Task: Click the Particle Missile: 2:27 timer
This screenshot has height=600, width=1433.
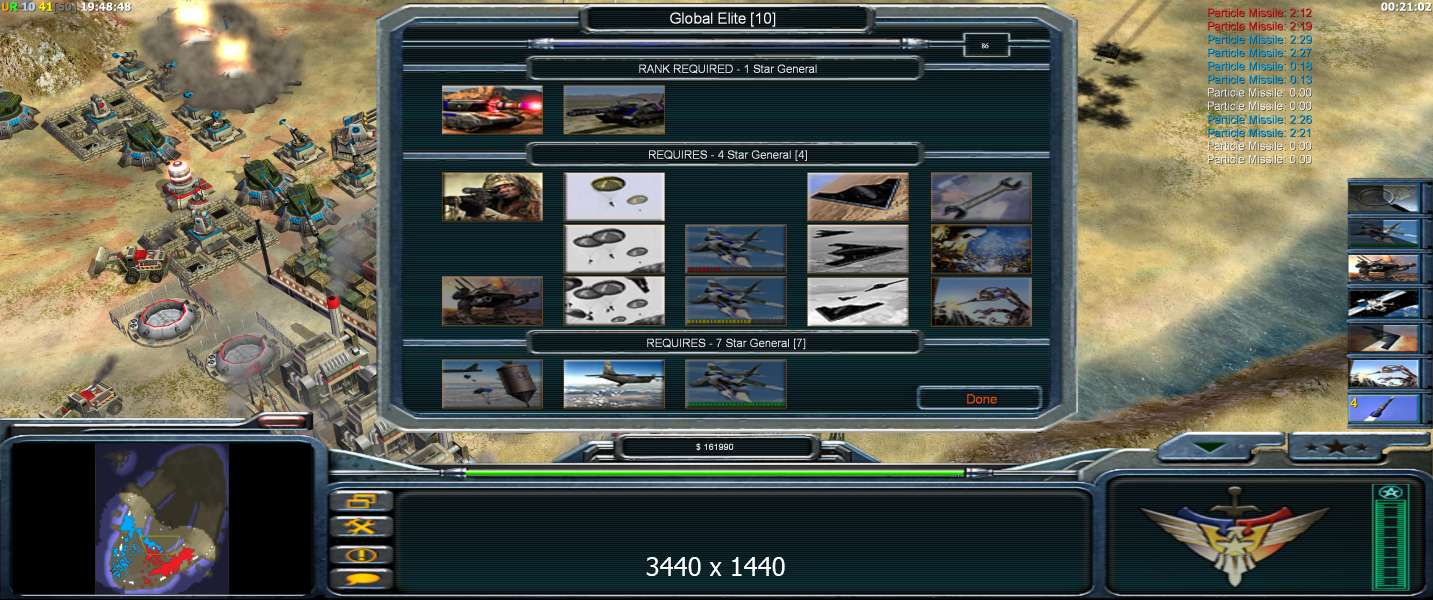Action: tap(1259, 53)
